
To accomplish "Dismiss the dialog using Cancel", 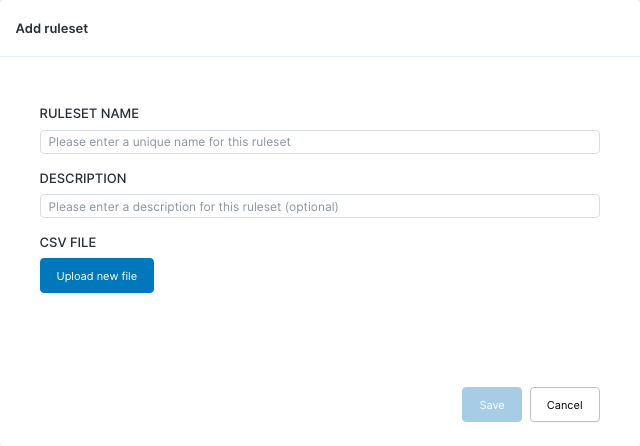I will [564, 405].
